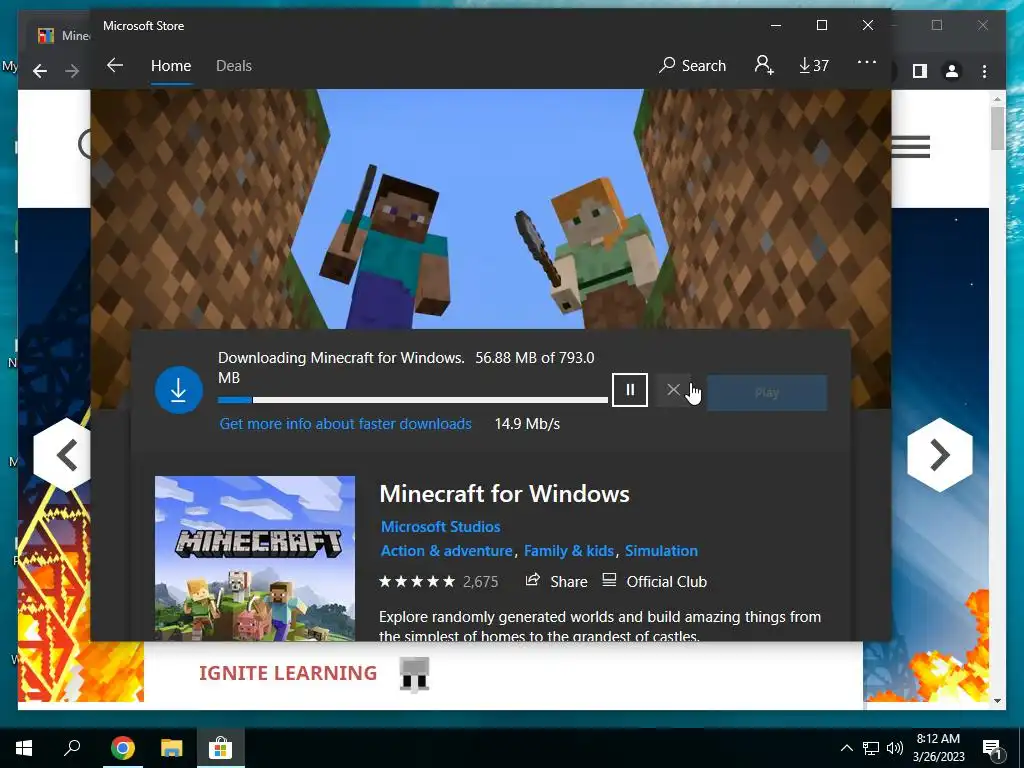This screenshot has height=768, width=1024.
Task: Show hidden system tray icons
Action: [846, 748]
